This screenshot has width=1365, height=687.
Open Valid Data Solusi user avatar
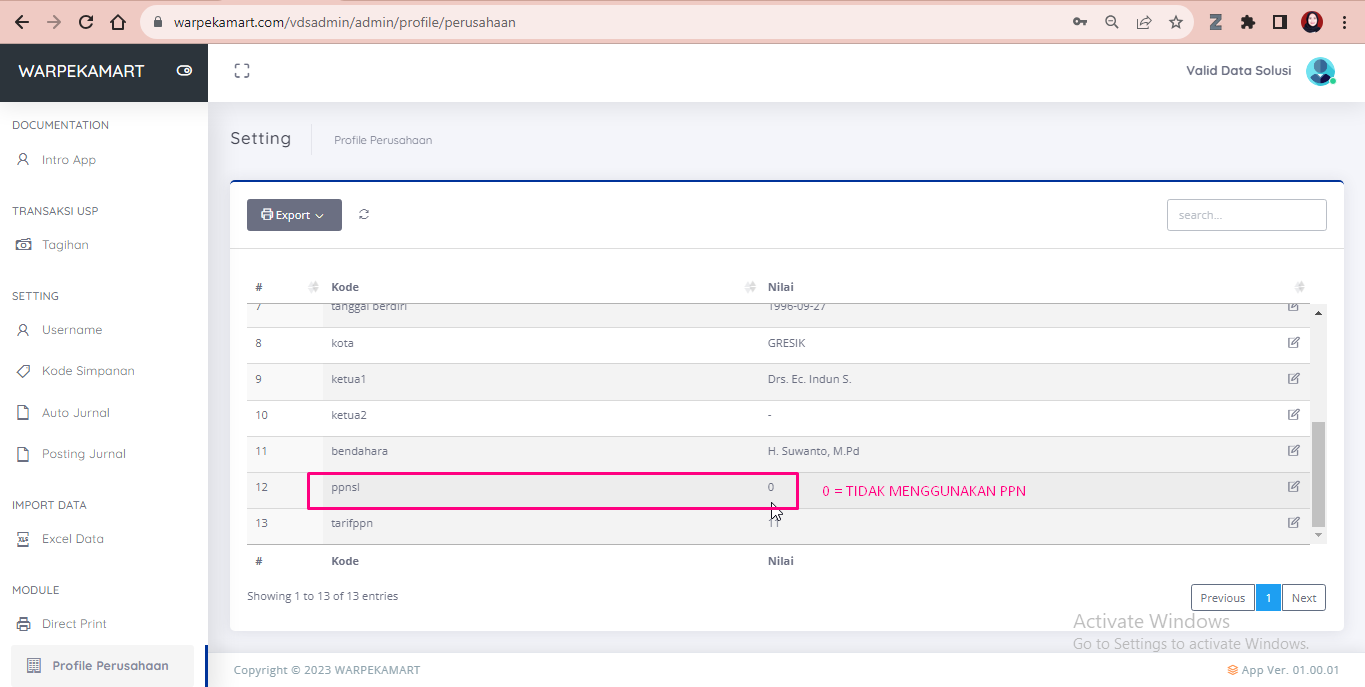point(1320,71)
